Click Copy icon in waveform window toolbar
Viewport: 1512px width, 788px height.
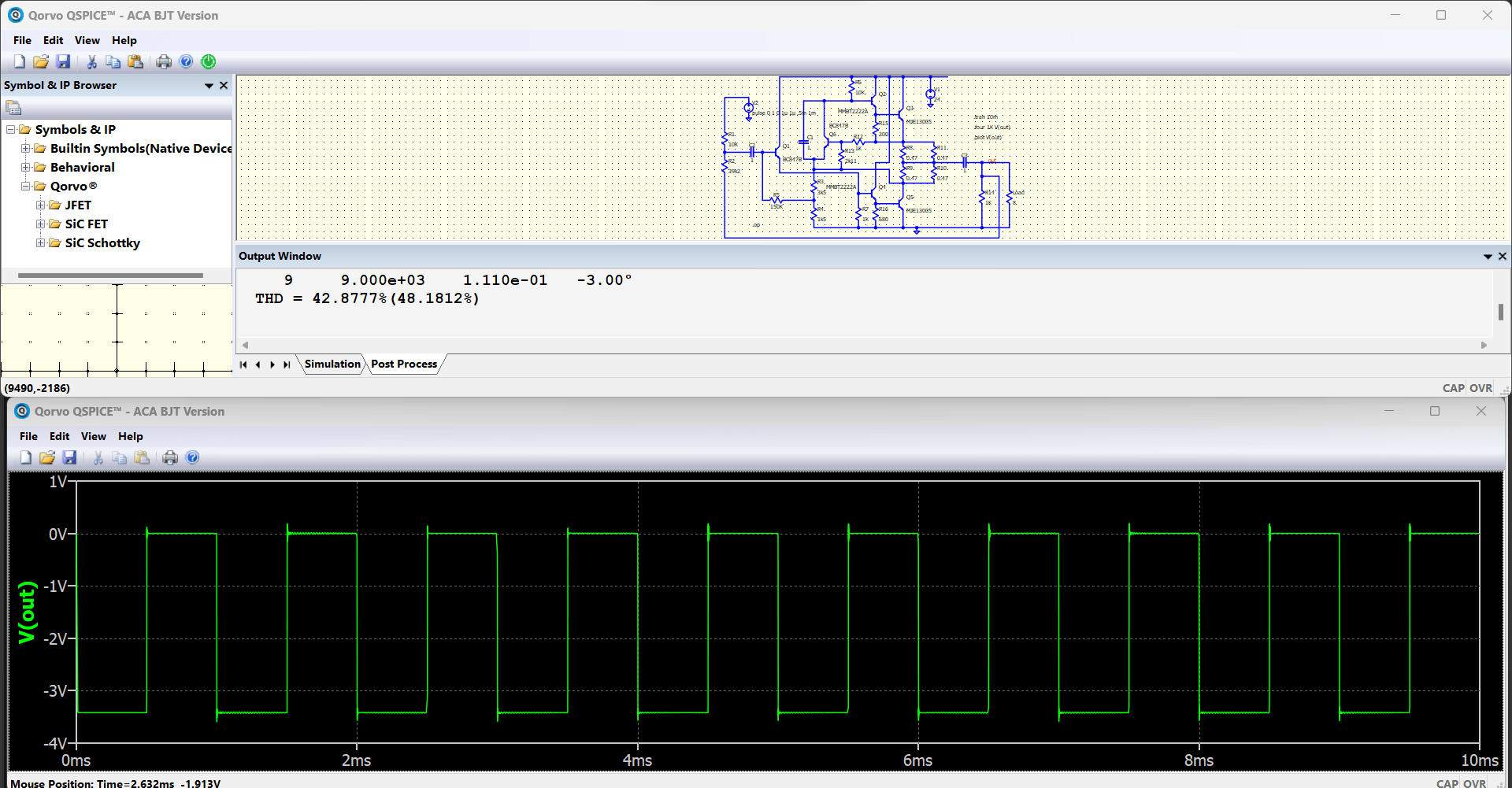(x=120, y=457)
